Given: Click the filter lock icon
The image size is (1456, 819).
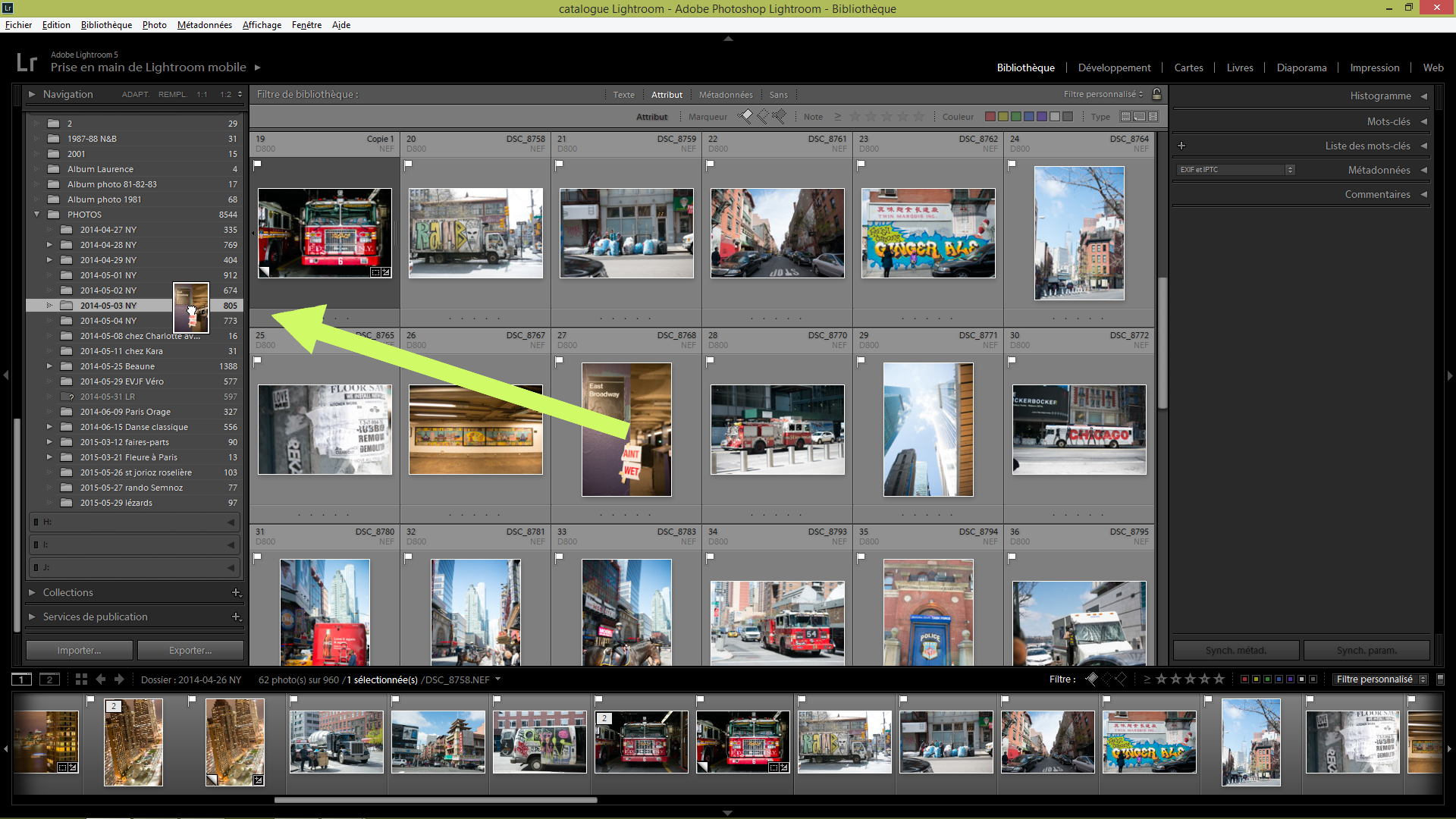Looking at the screenshot, I should tap(1156, 94).
